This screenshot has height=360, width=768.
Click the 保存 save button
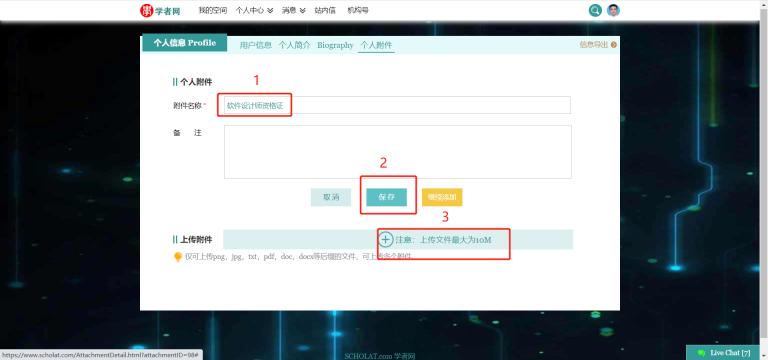pos(386,197)
